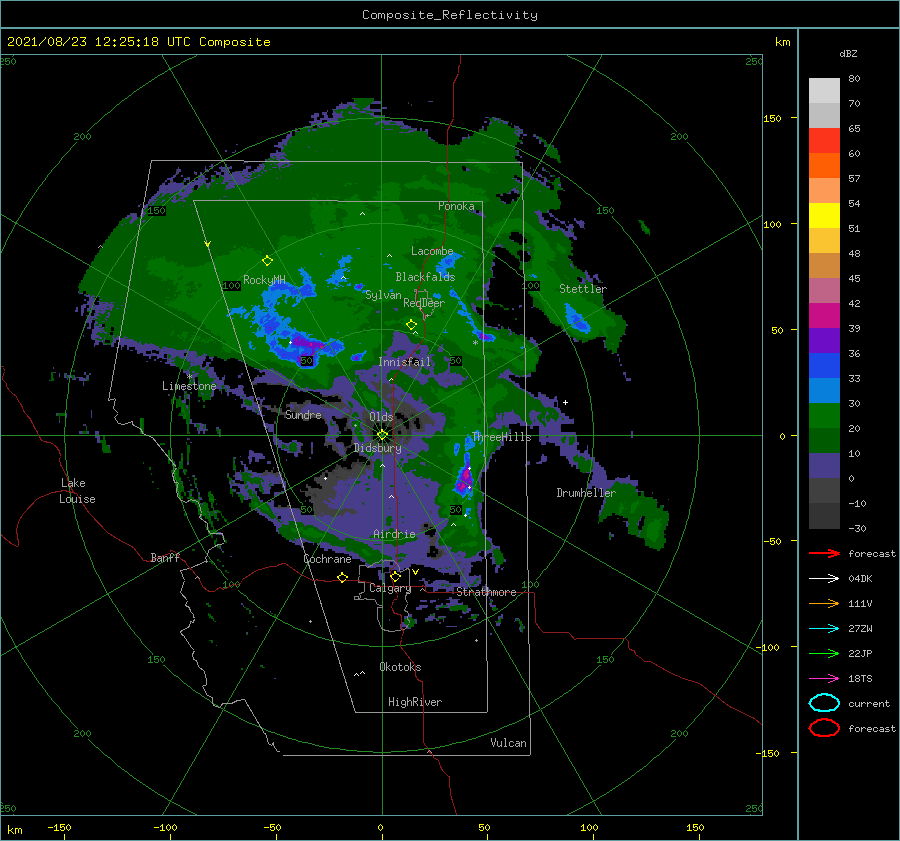Select the red 60-65 dBZ swatch
Screen dimensions: 900x841
[824, 141]
